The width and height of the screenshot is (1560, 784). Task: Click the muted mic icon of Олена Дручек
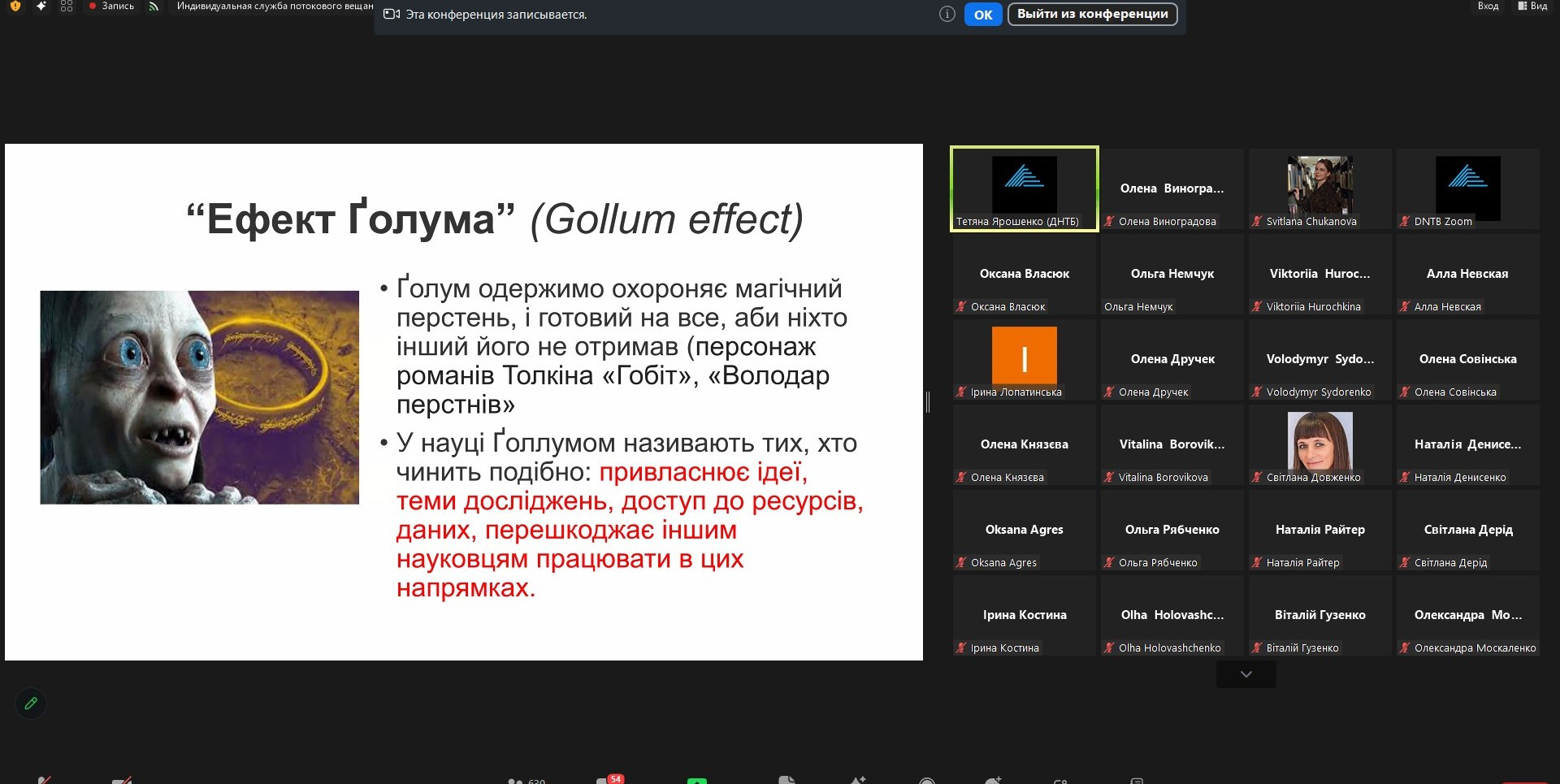(1109, 392)
